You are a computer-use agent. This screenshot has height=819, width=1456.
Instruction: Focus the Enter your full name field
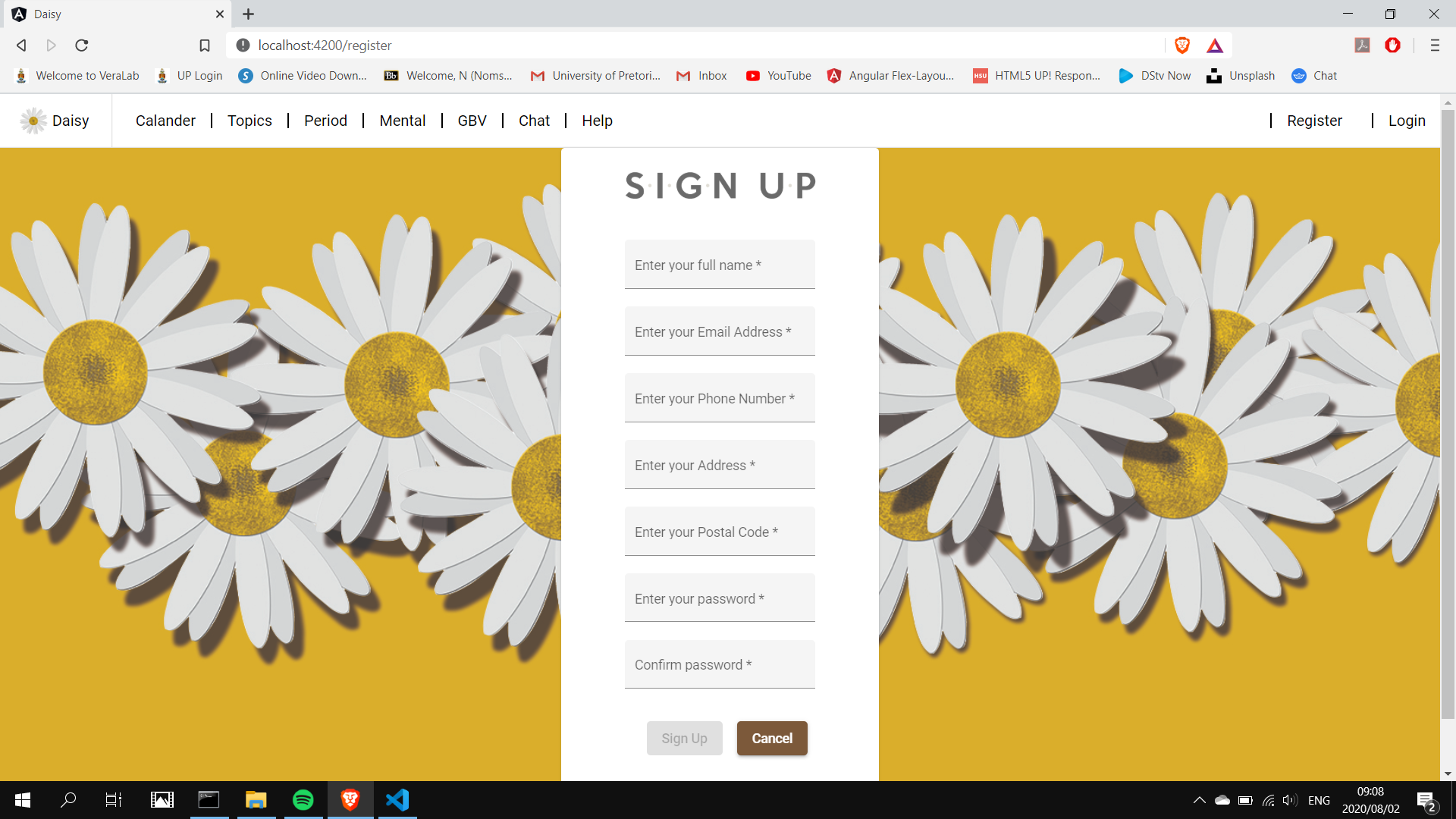click(x=720, y=265)
